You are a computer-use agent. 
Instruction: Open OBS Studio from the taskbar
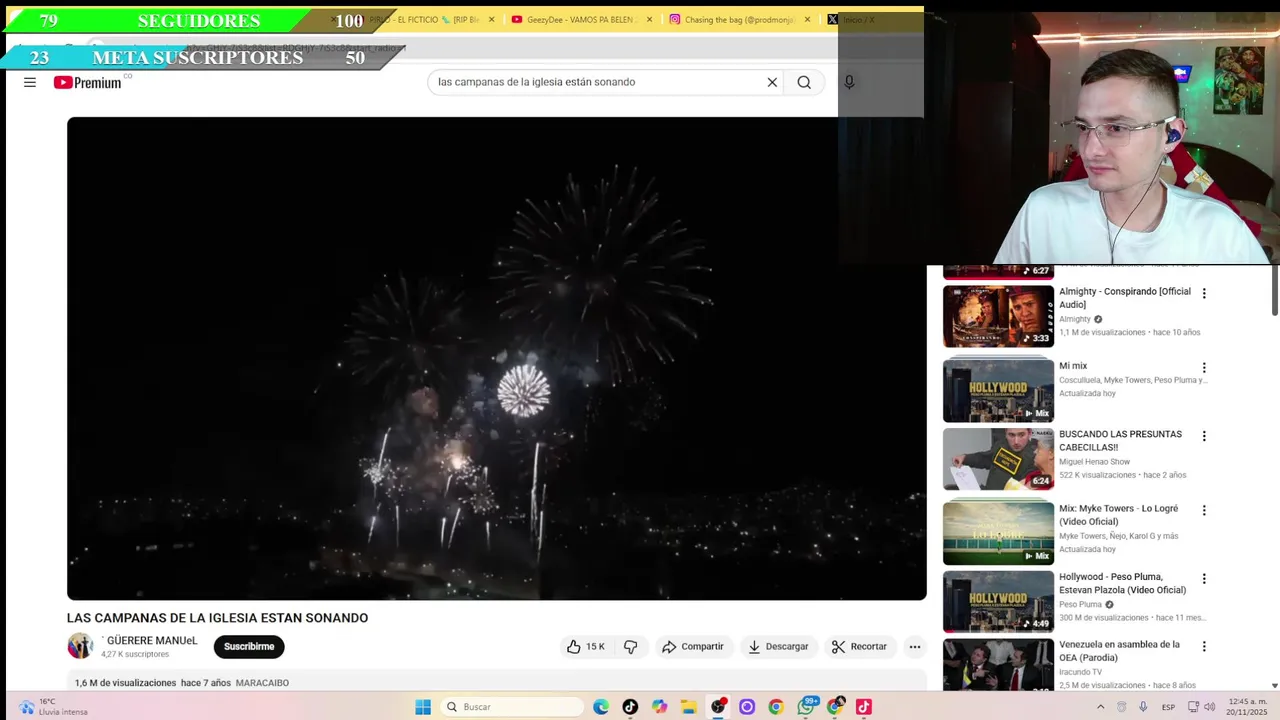click(x=718, y=707)
